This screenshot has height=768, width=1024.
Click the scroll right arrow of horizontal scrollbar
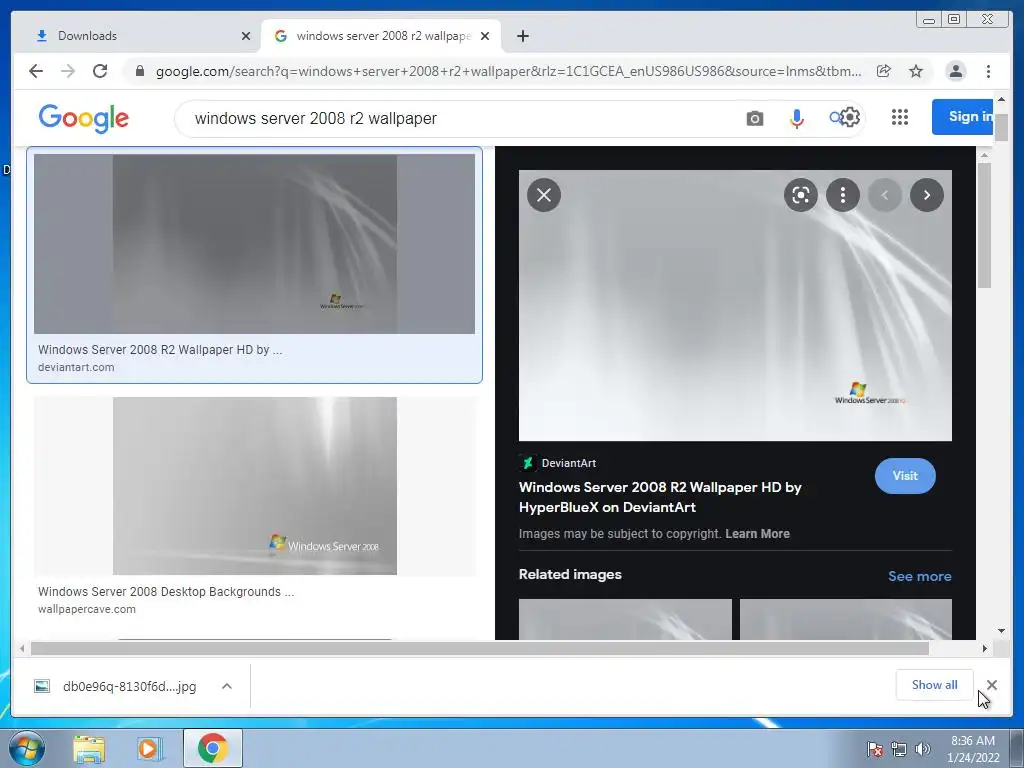[x=985, y=648]
